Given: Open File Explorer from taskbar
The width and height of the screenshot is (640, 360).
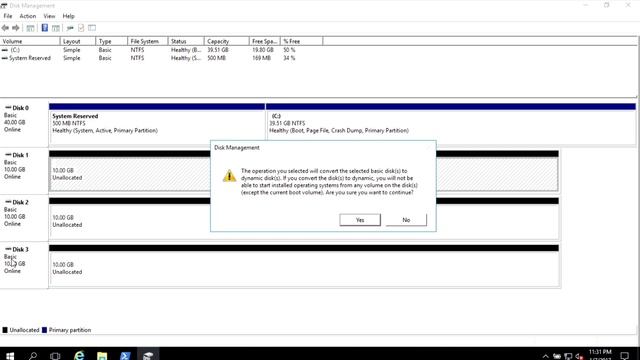Looking at the screenshot, I should tap(102, 355).
